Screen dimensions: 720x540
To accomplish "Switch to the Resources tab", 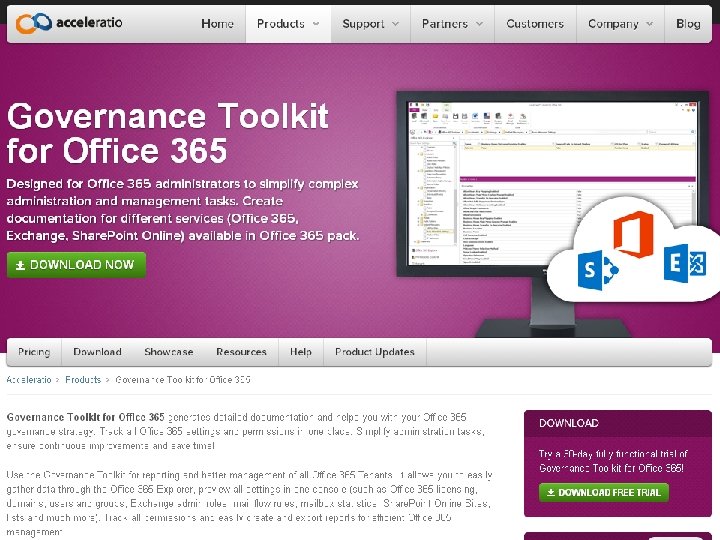I will click(242, 352).
